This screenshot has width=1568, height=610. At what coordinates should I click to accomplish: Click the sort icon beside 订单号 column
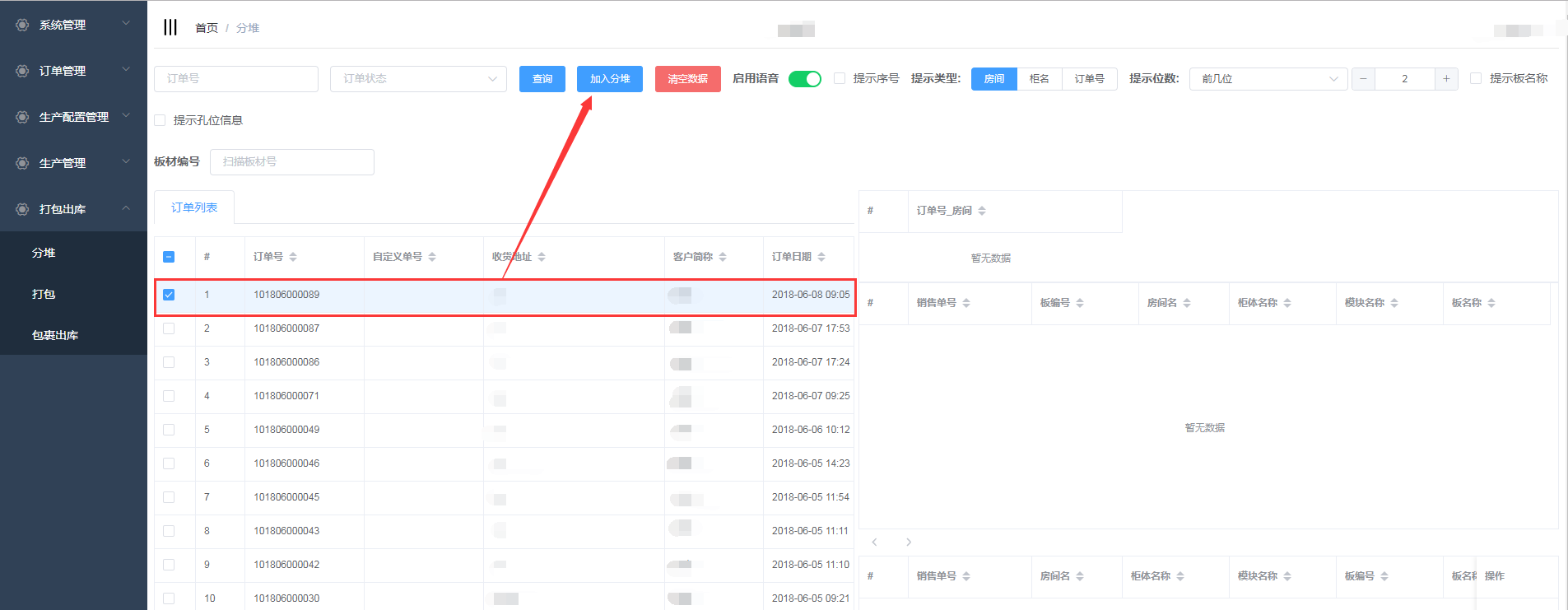(293, 257)
